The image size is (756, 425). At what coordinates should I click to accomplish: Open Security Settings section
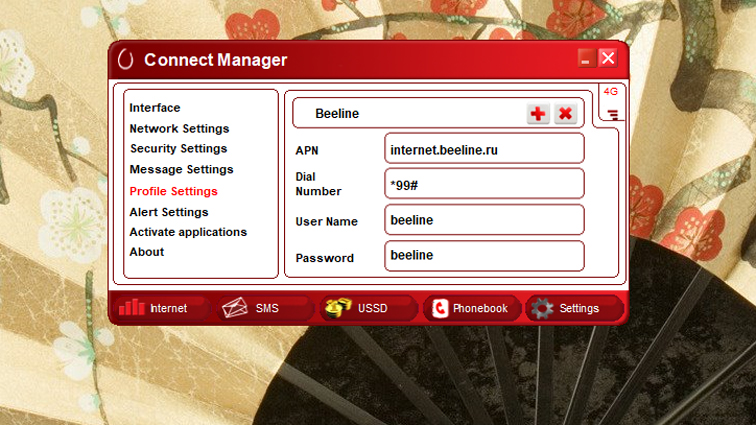click(x=178, y=149)
